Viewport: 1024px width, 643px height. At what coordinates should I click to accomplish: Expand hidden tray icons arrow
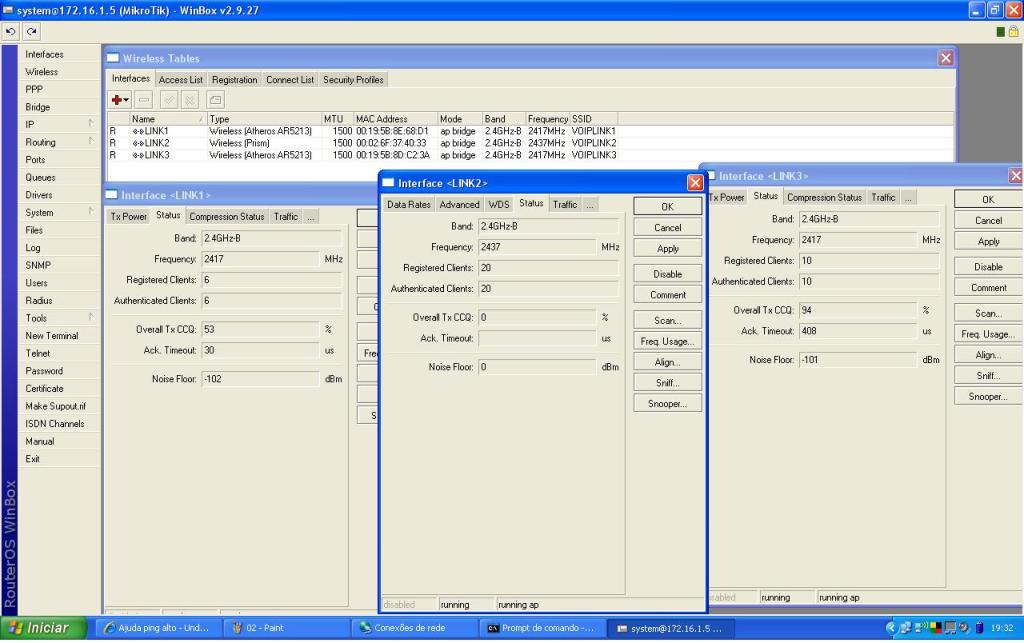pos(891,628)
